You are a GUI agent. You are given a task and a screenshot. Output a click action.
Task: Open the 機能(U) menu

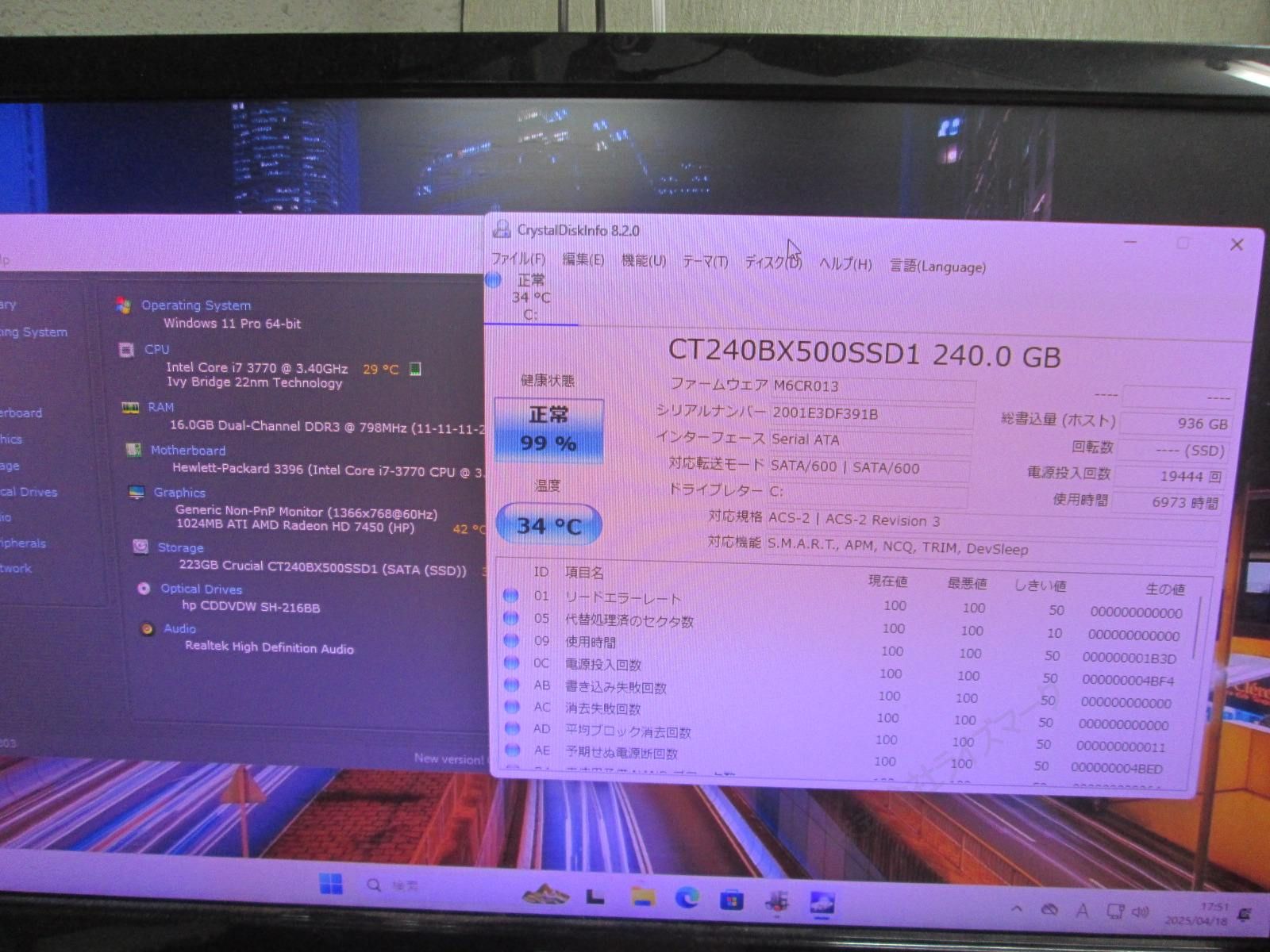[x=643, y=260]
